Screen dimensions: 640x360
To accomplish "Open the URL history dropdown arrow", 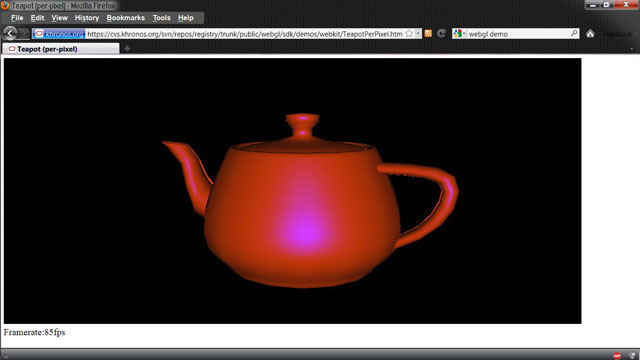I will point(418,34).
